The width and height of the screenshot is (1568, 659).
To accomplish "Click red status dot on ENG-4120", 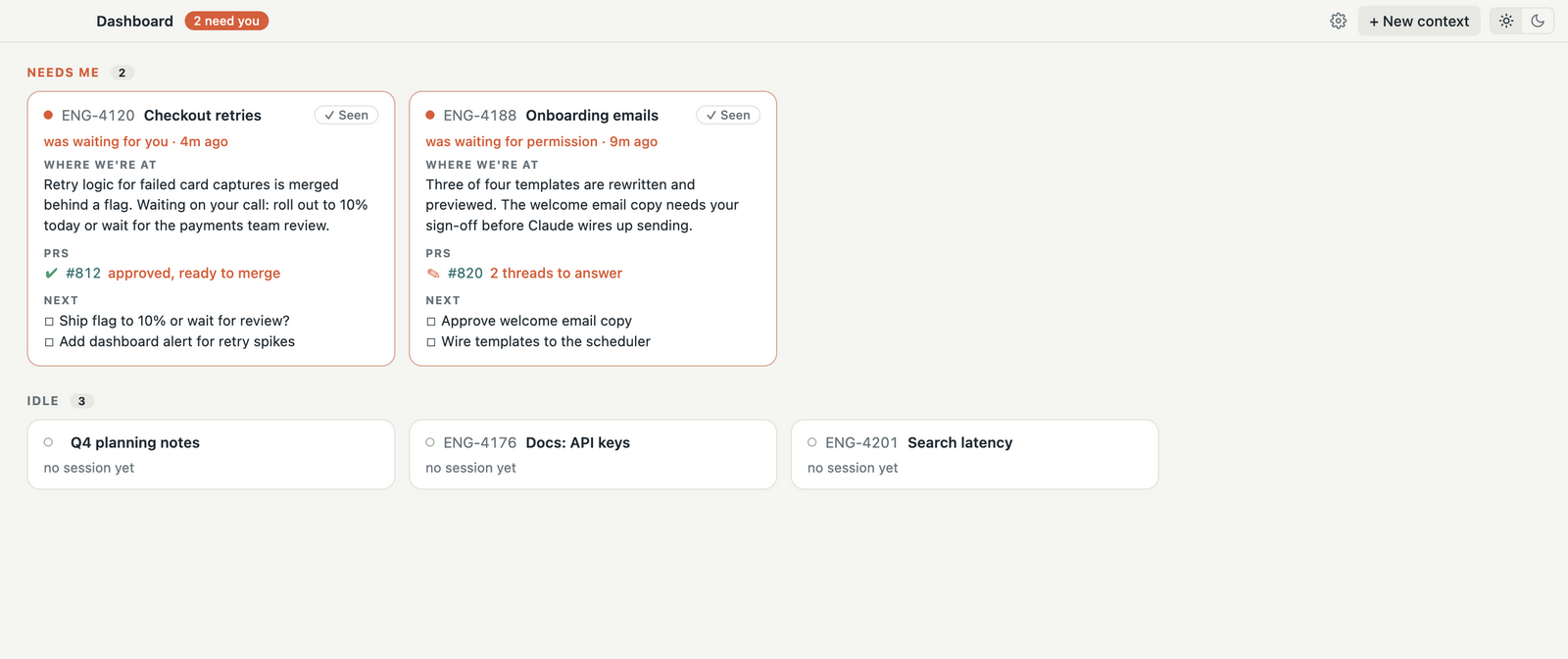I will (48, 115).
